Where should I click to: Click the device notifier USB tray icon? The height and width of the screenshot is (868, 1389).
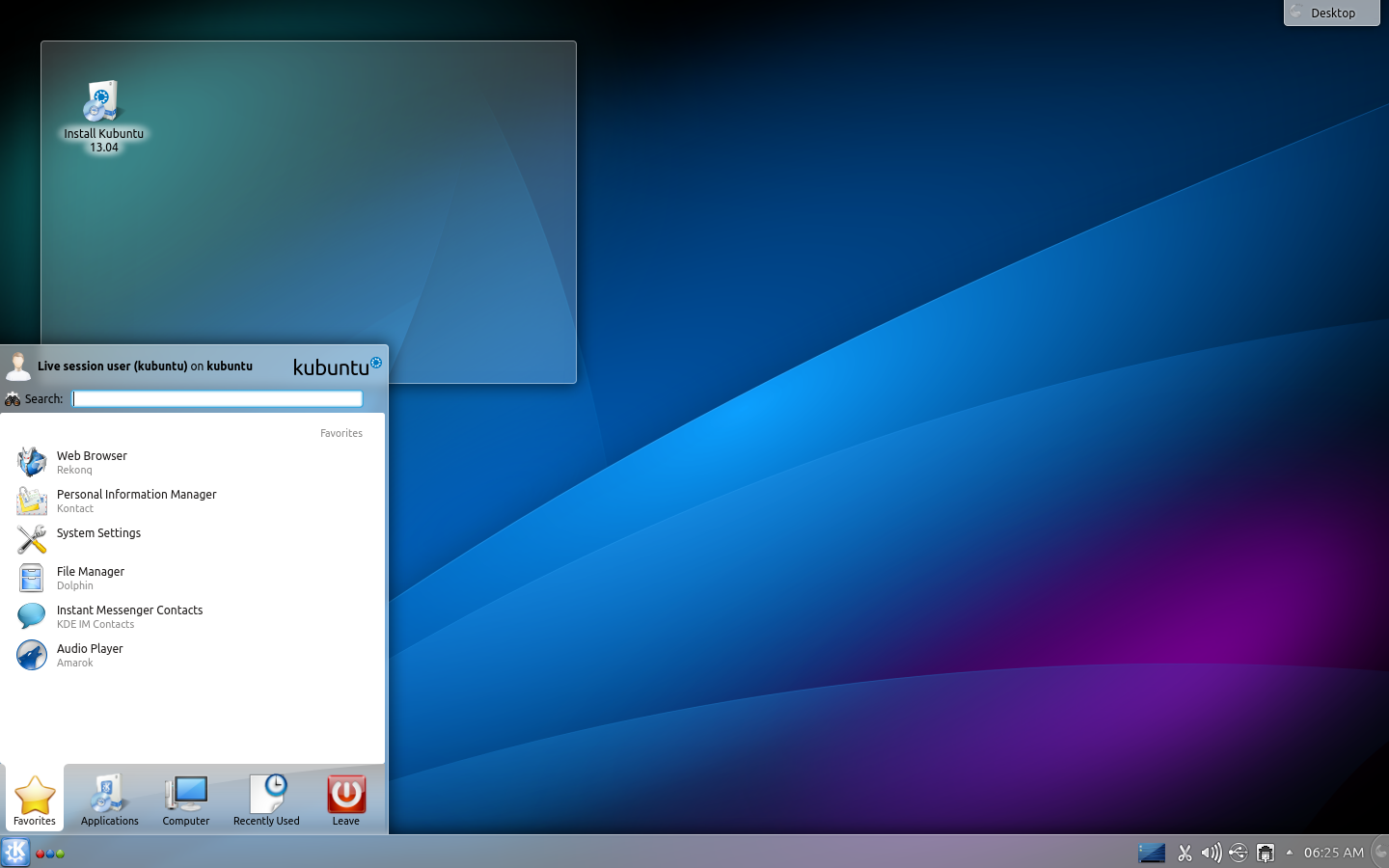pyautogui.click(x=1238, y=853)
